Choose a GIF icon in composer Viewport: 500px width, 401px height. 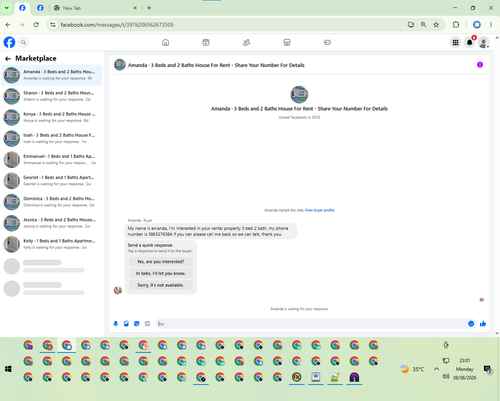pyautogui.click(x=147, y=324)
